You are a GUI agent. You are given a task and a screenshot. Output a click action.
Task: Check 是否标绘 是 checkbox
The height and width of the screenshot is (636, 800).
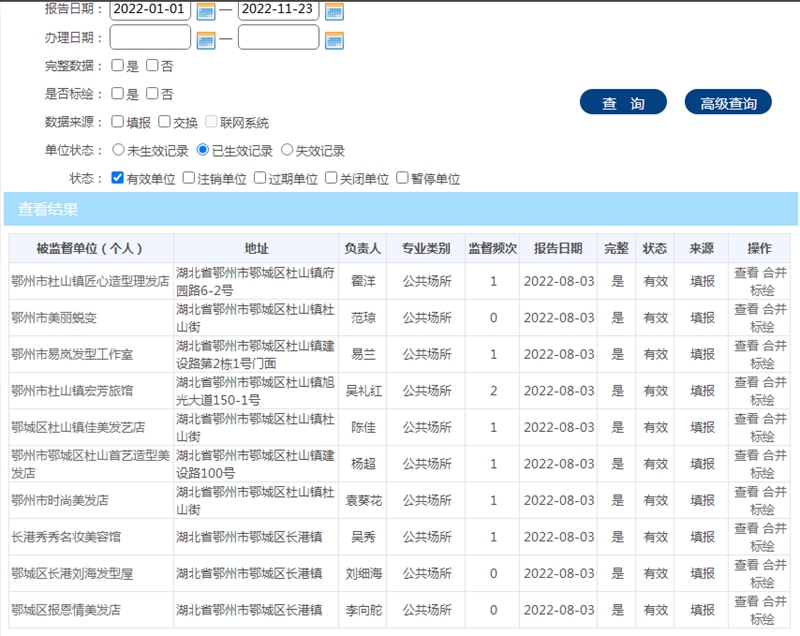117,93
